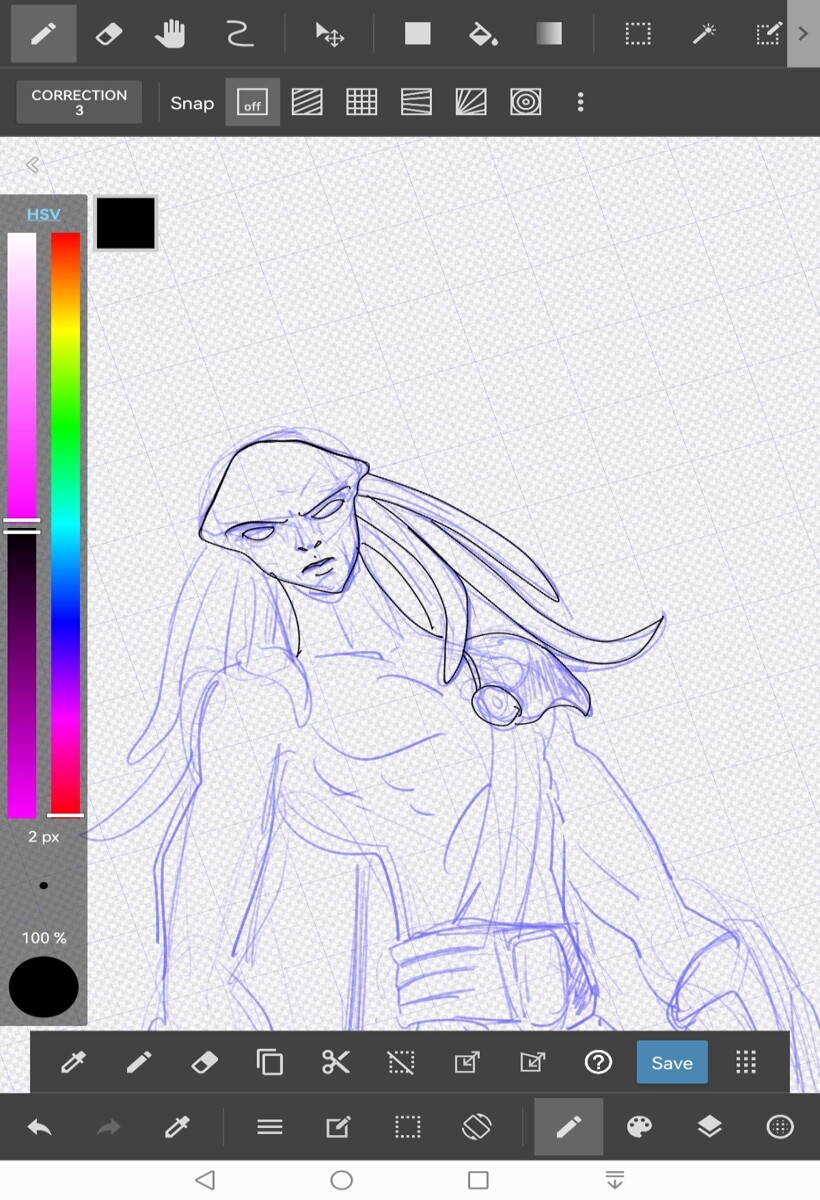This screenshot has width=820, height=1200.
Task: Tap the 100 % opacity label
Action: pos(44,938)
